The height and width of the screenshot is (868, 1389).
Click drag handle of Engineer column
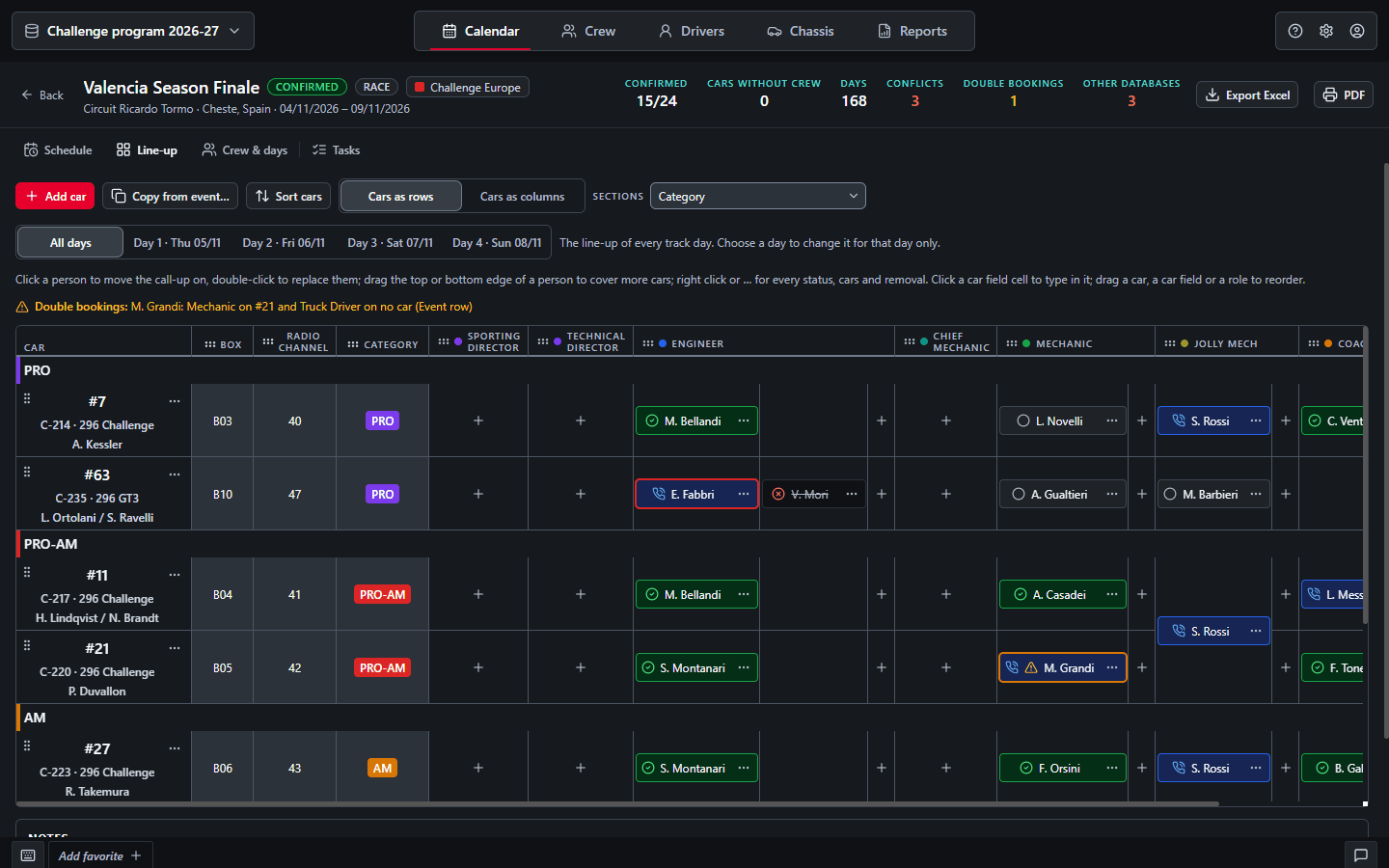tap(648, 343)
